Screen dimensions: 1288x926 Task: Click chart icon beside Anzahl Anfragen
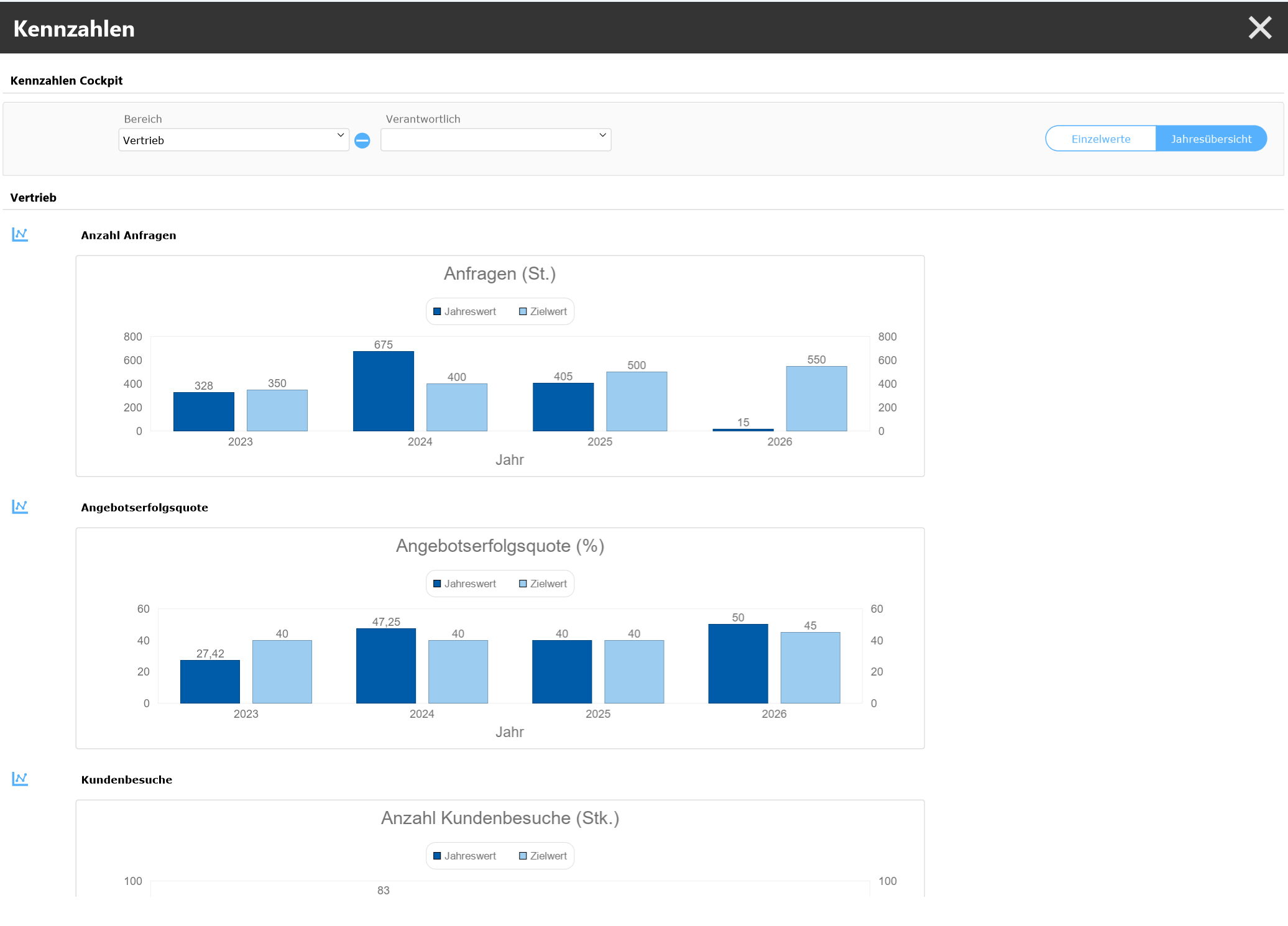(x=20, y=234)
